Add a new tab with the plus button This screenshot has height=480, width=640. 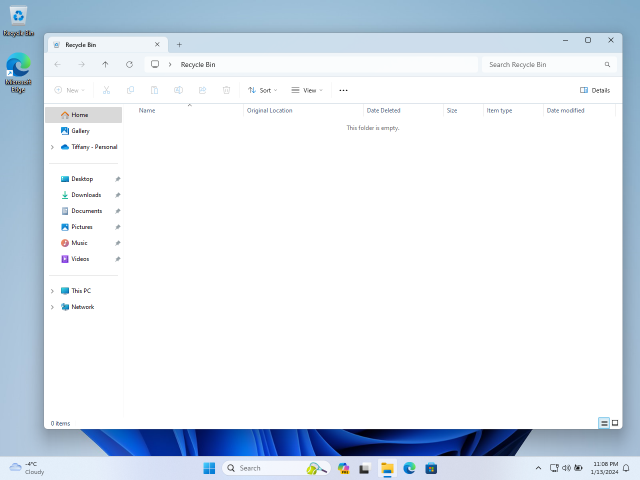coord(179,44)
